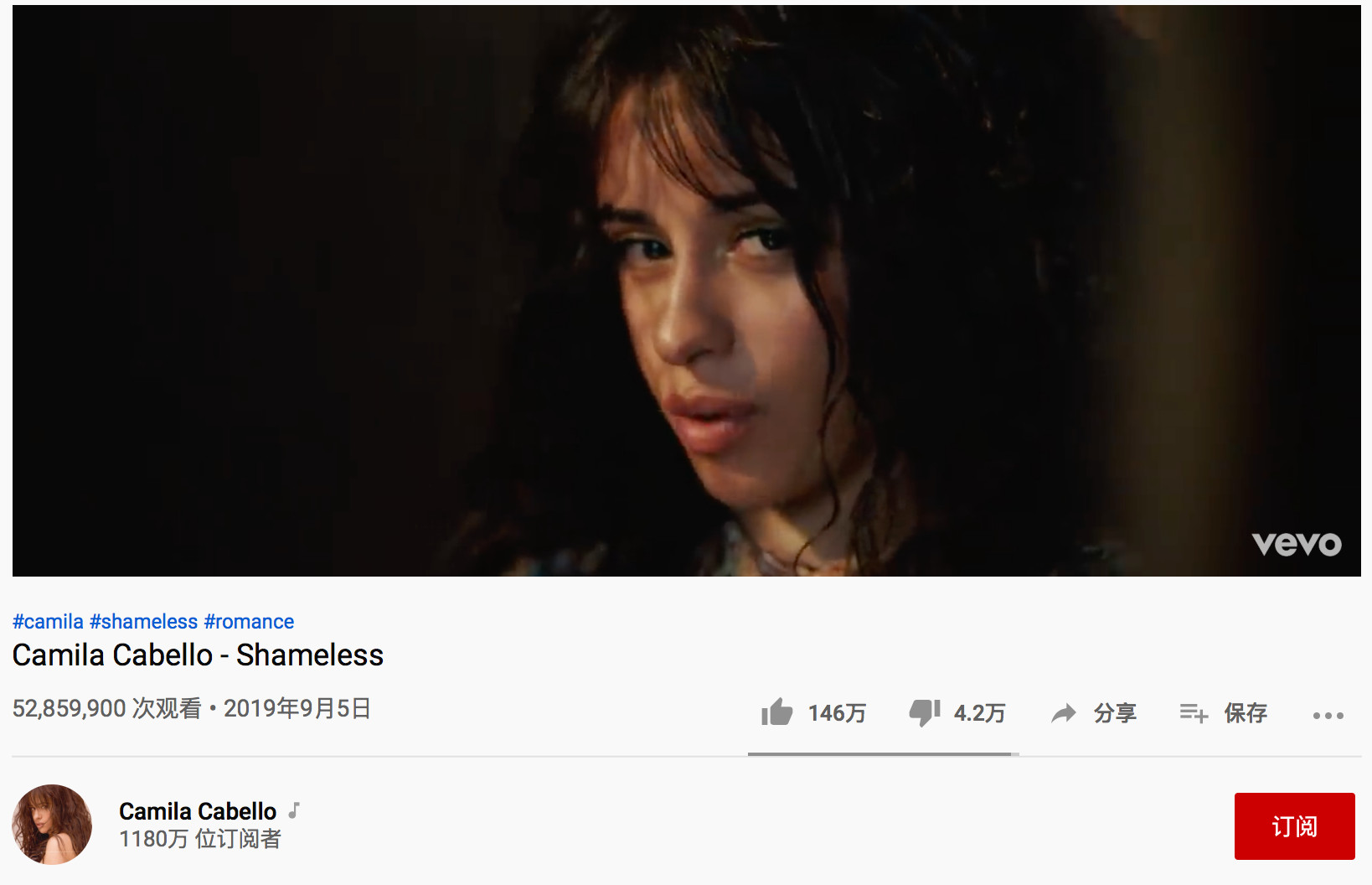Image resolution: width=1372 pixels, height=885 pixels.
Task: Click the 分享 share label
Action: [1115, 713]
